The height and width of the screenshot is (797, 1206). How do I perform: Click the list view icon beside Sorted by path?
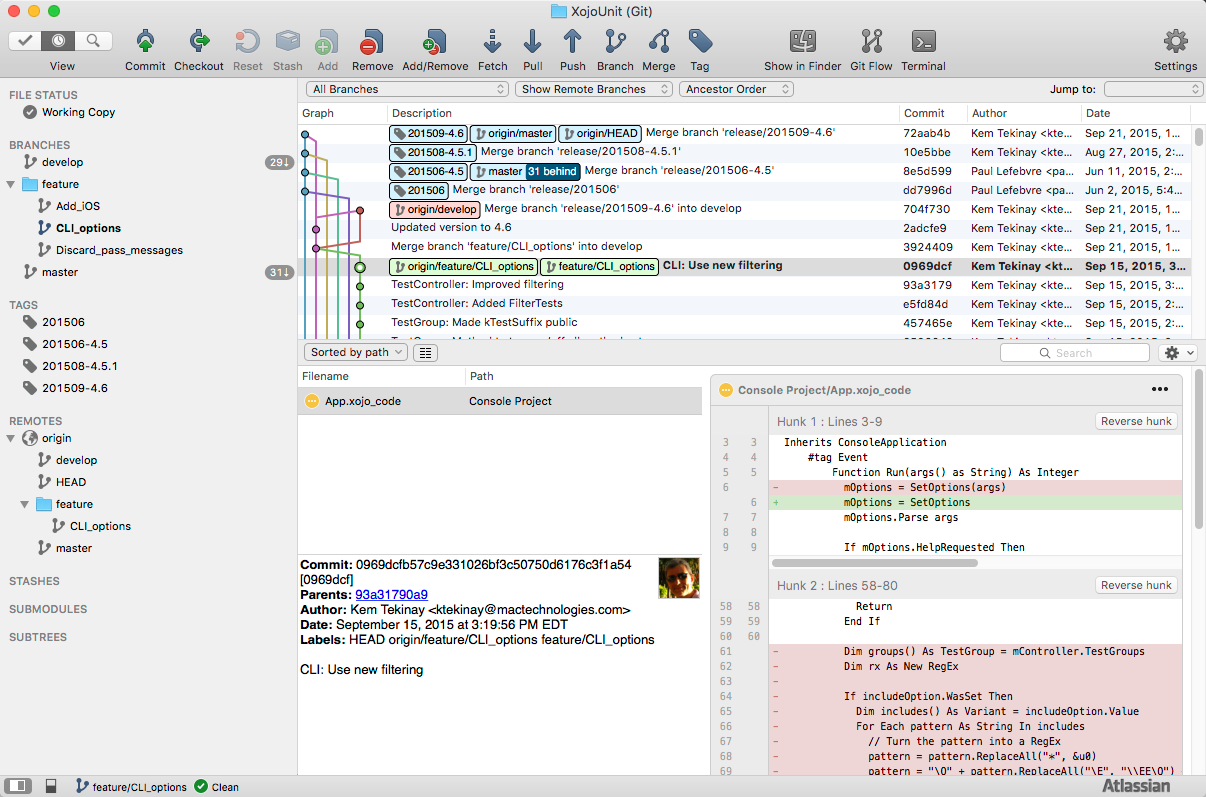(x=425, y=352)
